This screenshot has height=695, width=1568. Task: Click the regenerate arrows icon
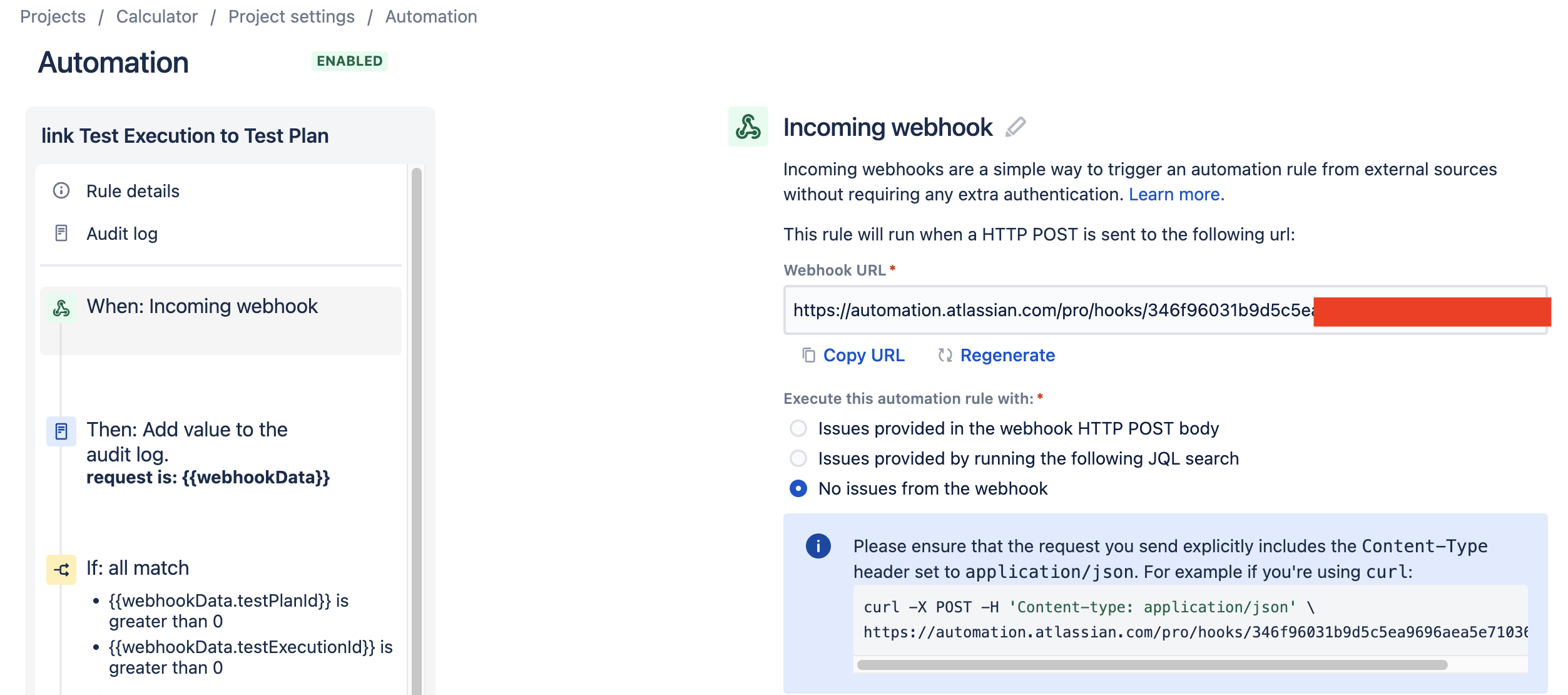(945, 355)
